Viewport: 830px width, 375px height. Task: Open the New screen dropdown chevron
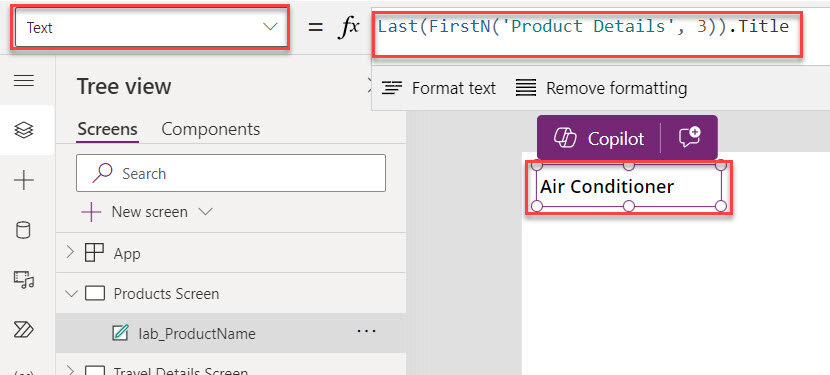click(205, 212)
